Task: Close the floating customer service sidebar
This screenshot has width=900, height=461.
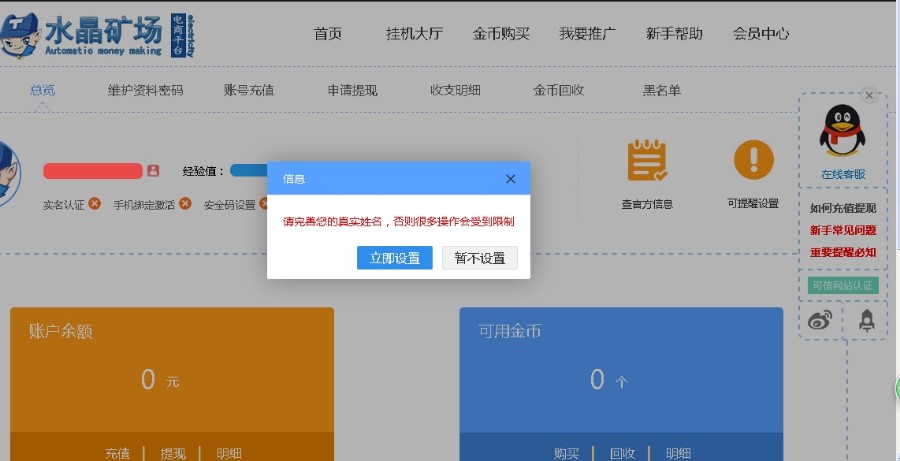Action: coord(869,95)
